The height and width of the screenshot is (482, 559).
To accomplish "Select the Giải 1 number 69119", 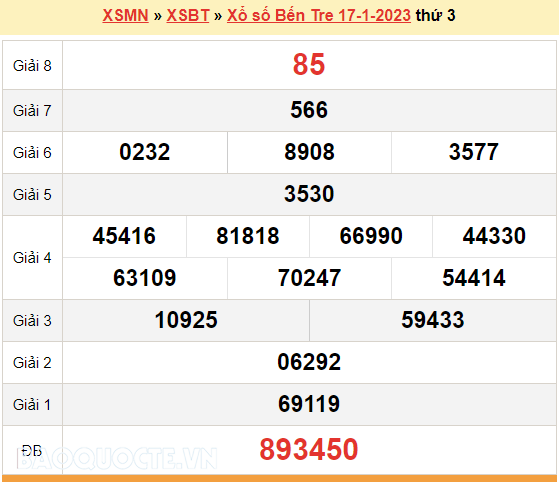I will point(309,404).
